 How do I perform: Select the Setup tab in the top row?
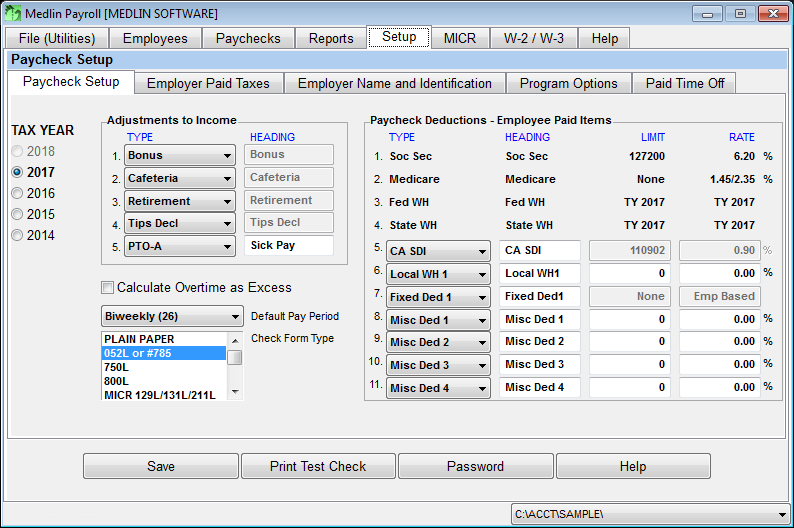coord(399,37)
